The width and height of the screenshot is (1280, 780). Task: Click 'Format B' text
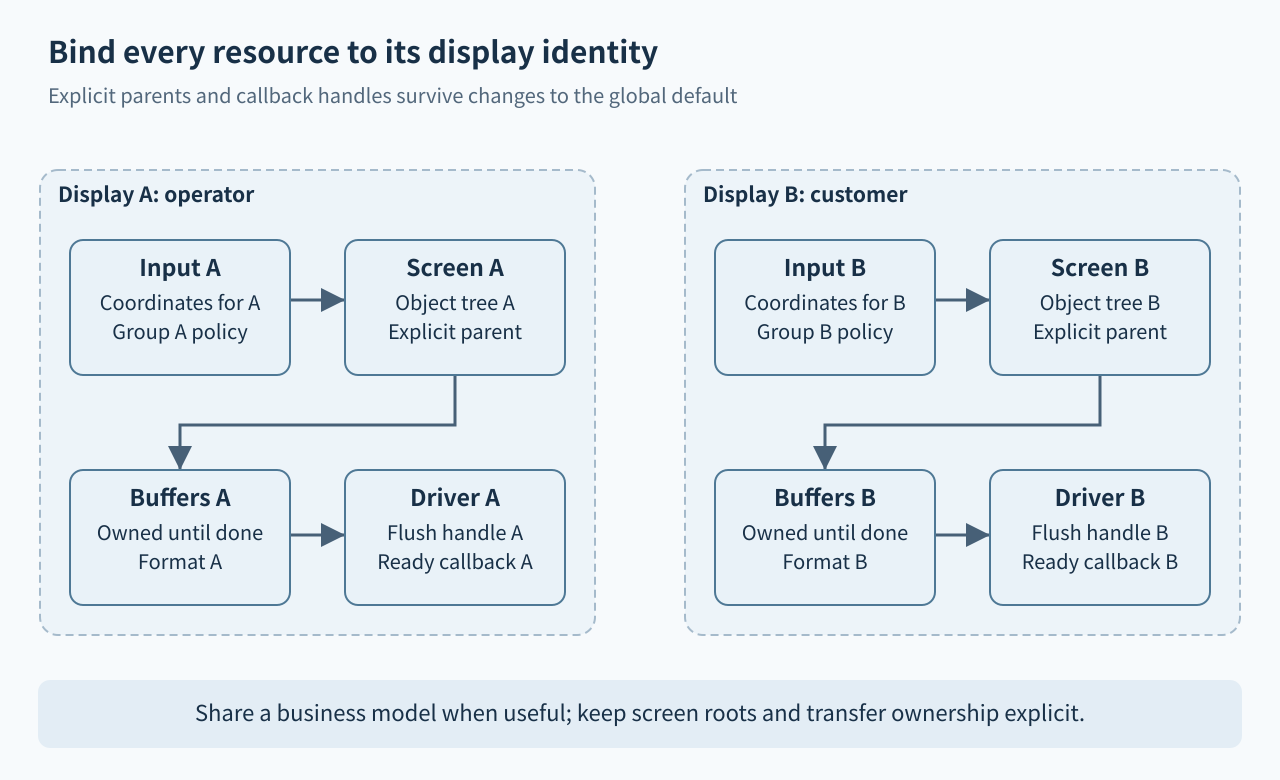[825, 562]
